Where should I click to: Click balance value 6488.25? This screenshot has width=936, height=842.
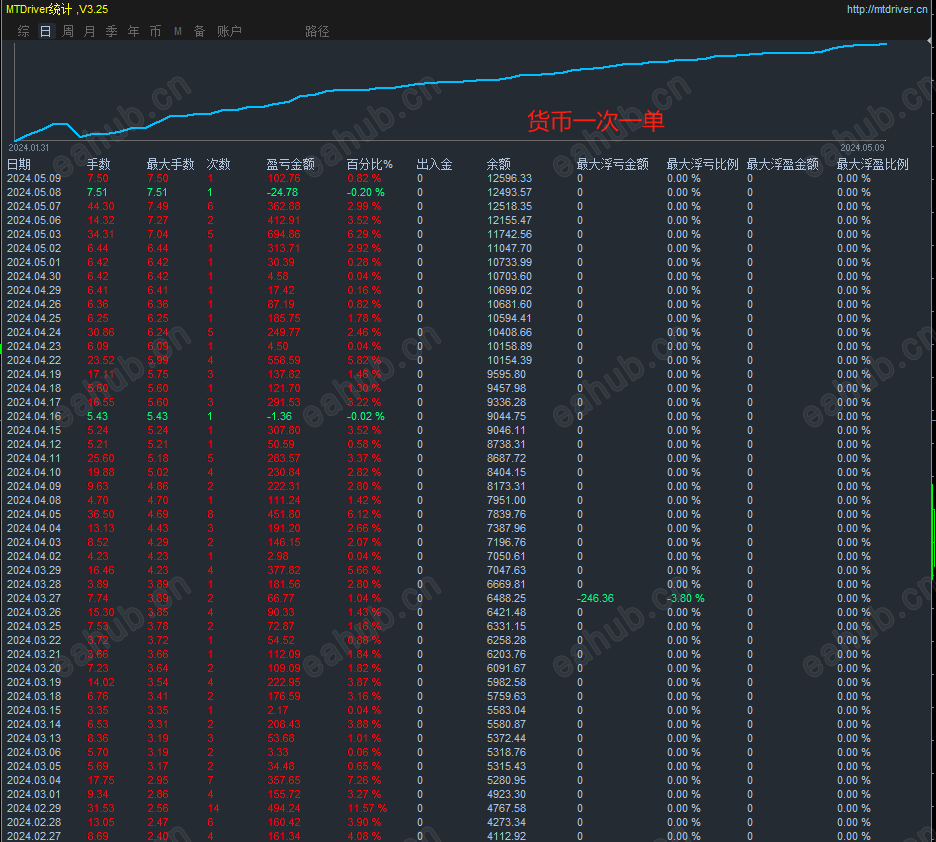point(506,599)
